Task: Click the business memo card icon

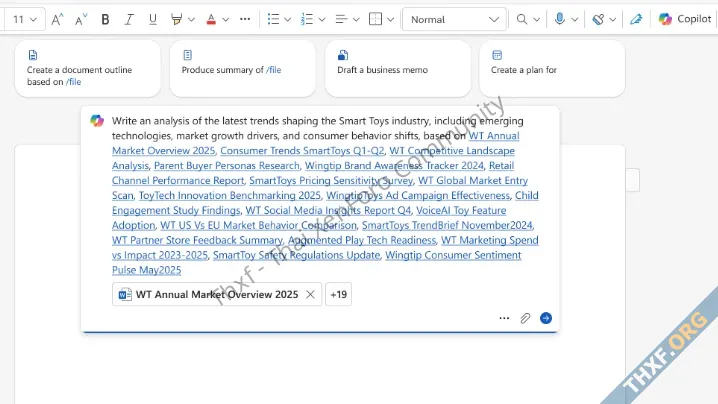Action: [x=343, y=55]
